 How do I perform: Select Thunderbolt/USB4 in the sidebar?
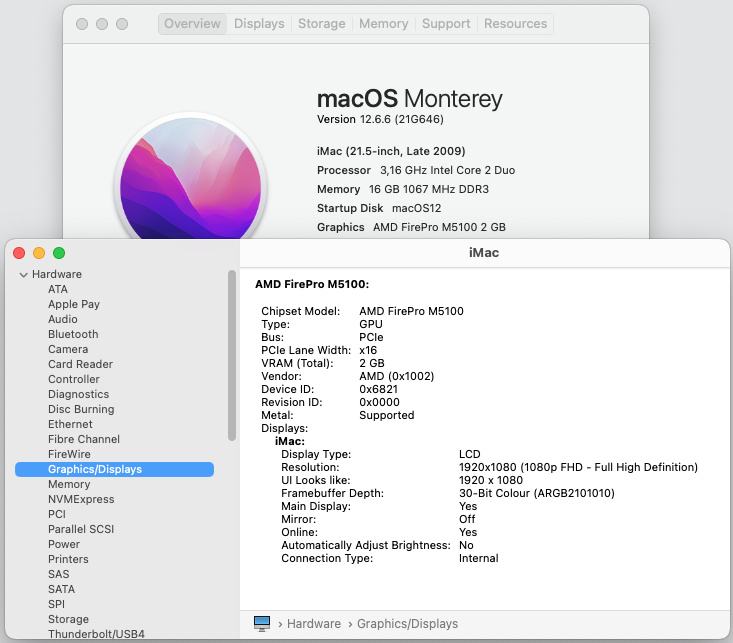point(96,634)
